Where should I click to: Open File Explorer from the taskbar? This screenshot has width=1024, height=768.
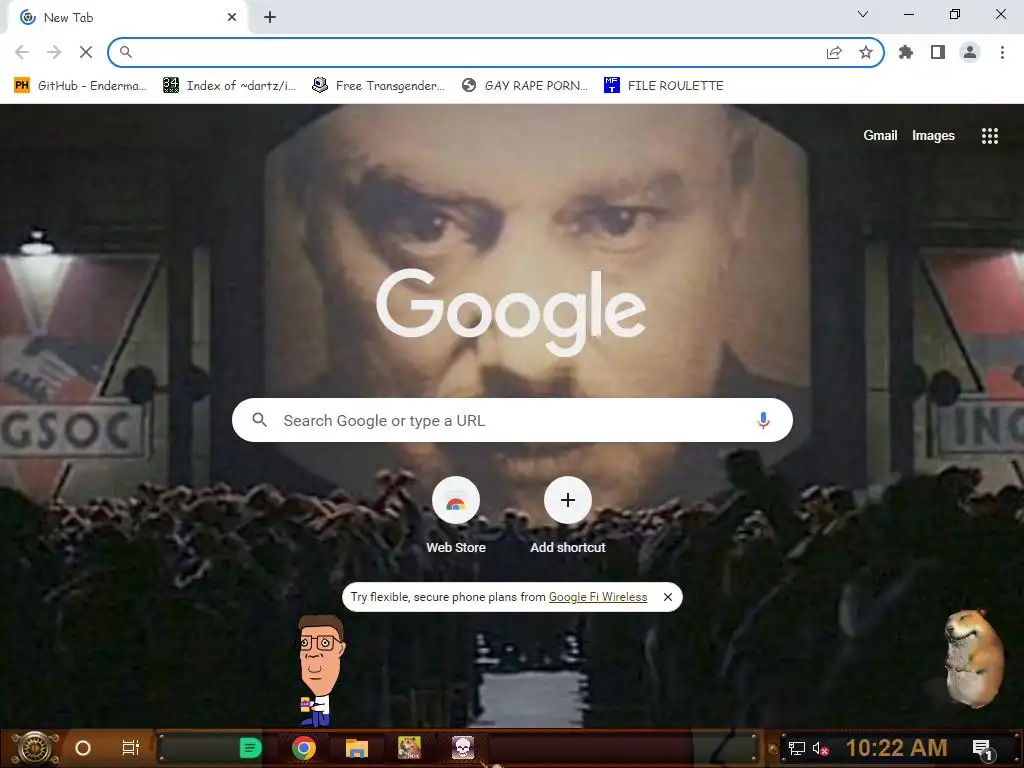point(357,748)
